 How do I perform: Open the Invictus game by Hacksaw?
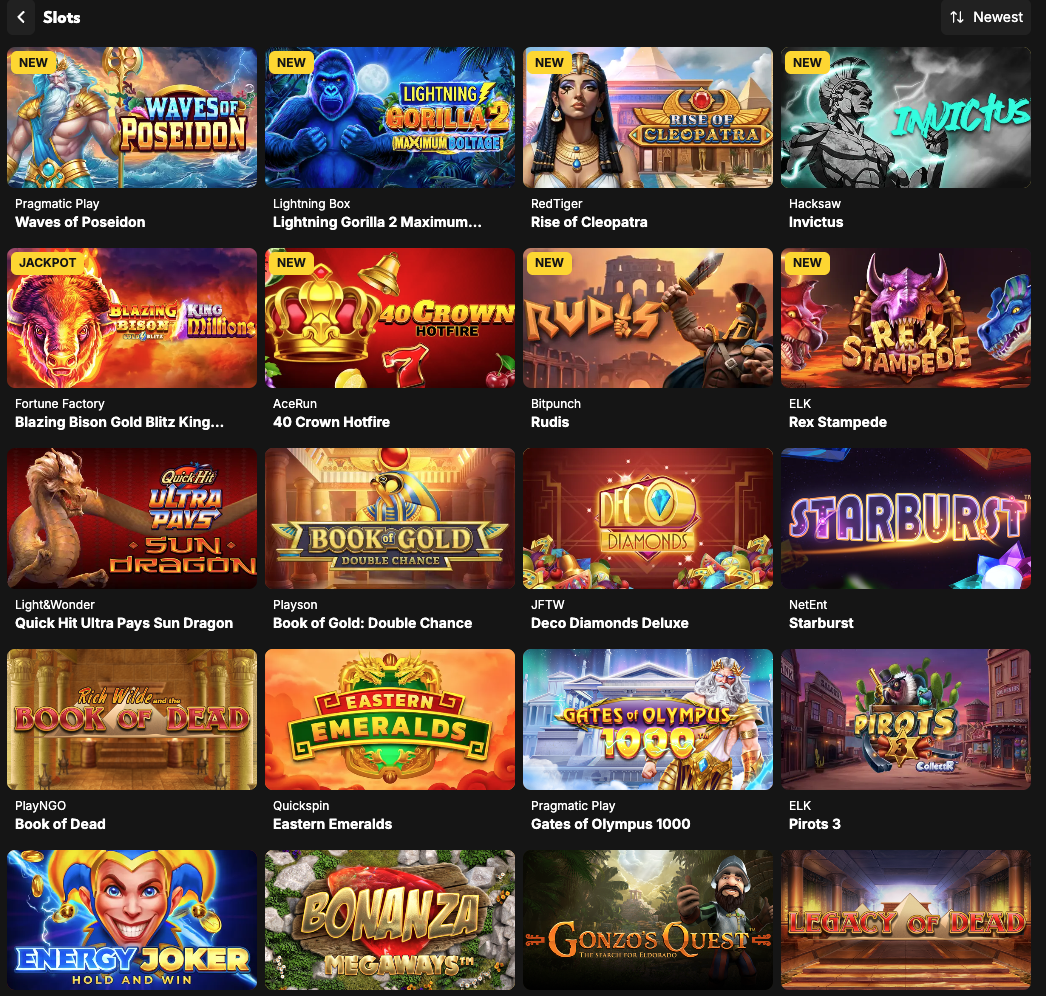tap(906, 117)
